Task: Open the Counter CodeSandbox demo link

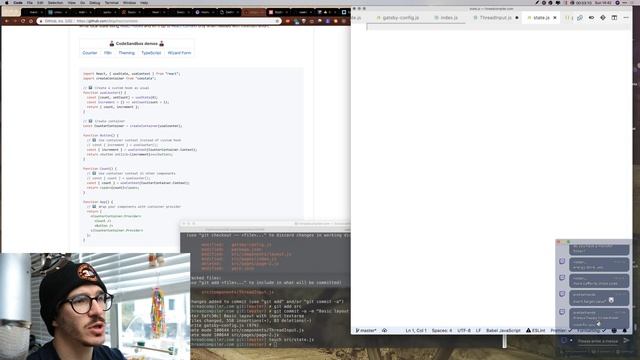Action: [x=90, y=53]
